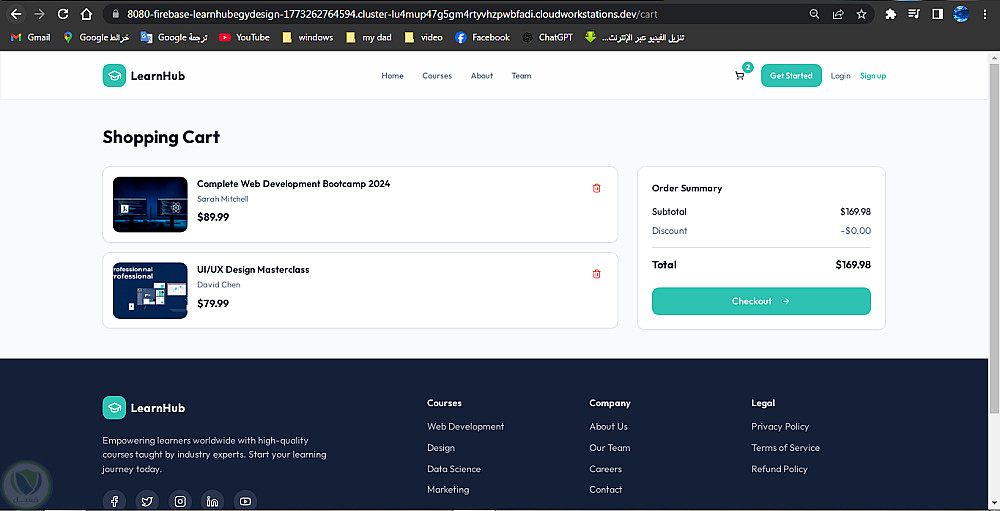The height and width of the screenshot is (511, 1000).
Task: Open the Facebook bookmark in bookmarks bar
Action: point(483,38)
